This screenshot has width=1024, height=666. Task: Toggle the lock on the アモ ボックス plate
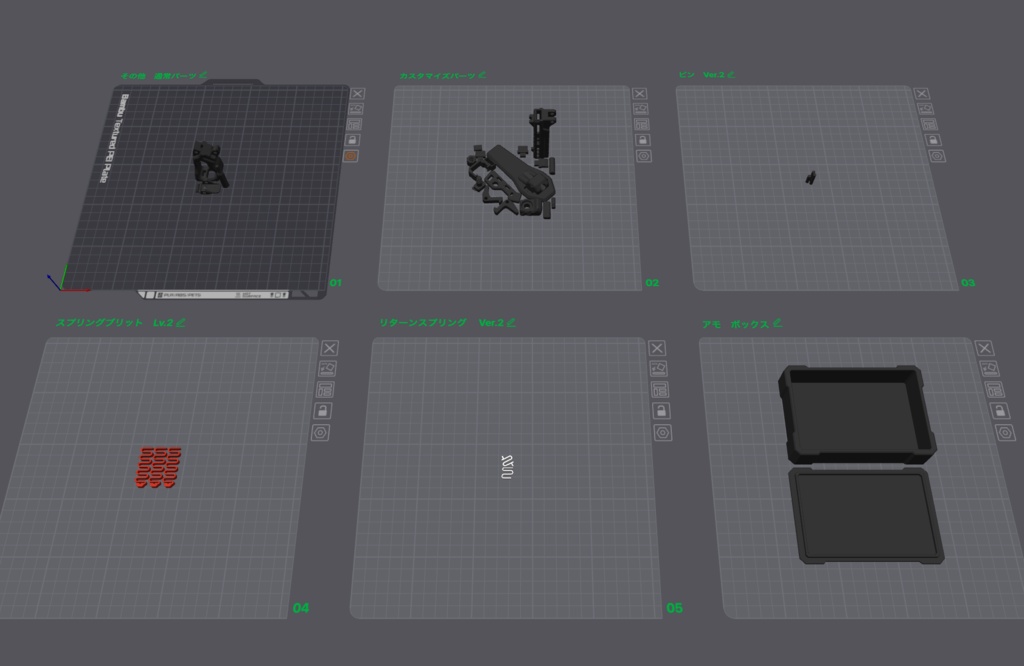(1000, 411)
